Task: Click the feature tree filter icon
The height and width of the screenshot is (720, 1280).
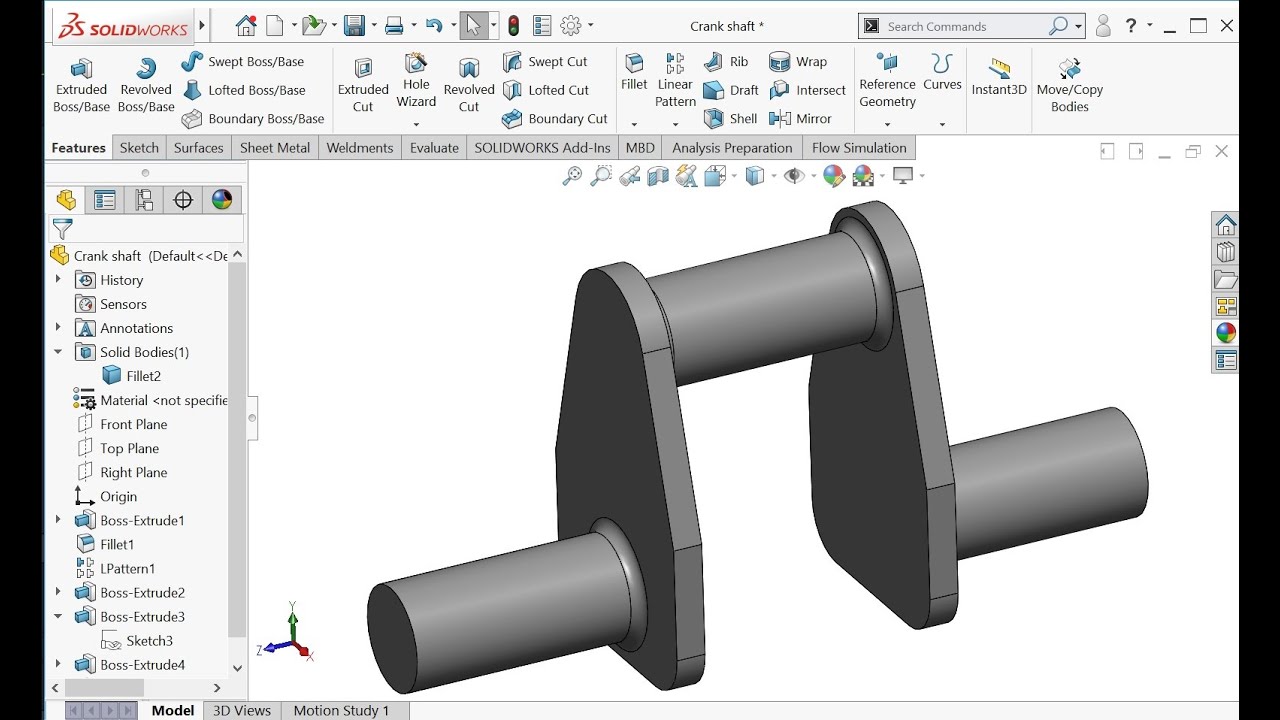Action: pyautogui.click(x=62, y=229)
